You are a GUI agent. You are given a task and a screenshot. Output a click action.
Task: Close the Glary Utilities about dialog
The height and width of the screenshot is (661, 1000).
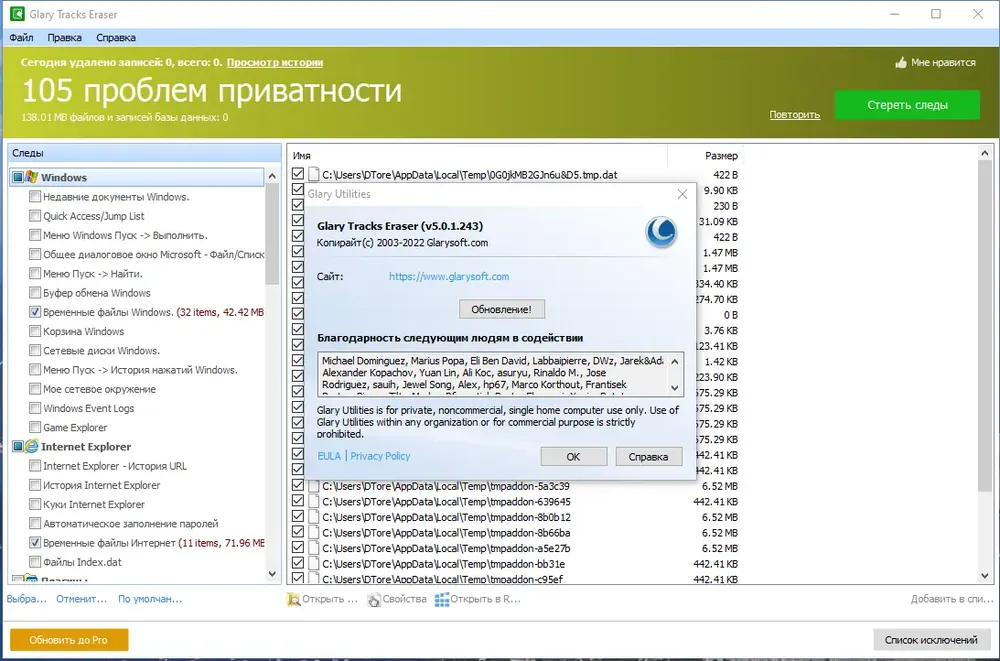click(x=682, y=194)
